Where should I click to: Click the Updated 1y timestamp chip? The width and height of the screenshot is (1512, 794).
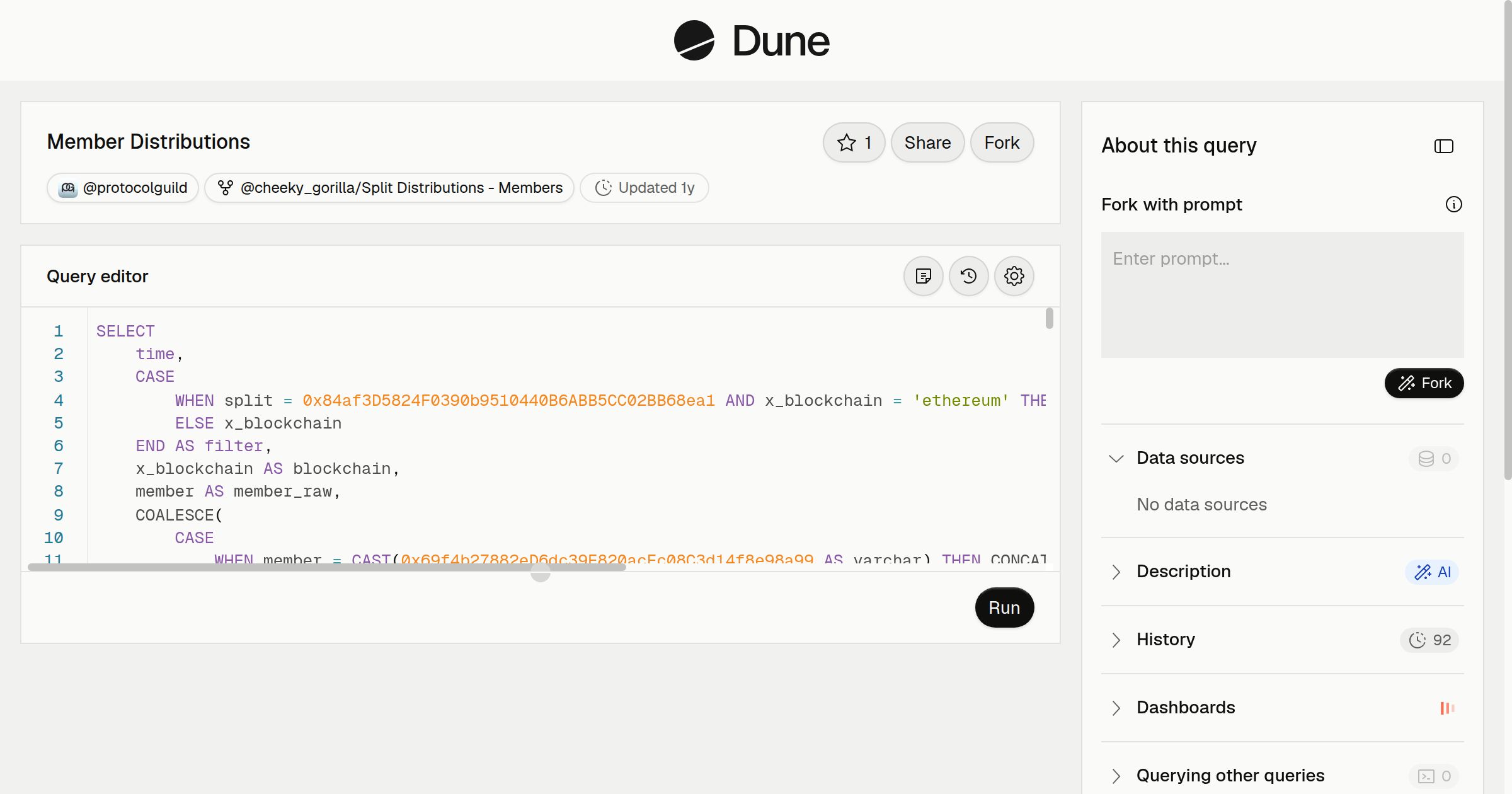(644, 188)
